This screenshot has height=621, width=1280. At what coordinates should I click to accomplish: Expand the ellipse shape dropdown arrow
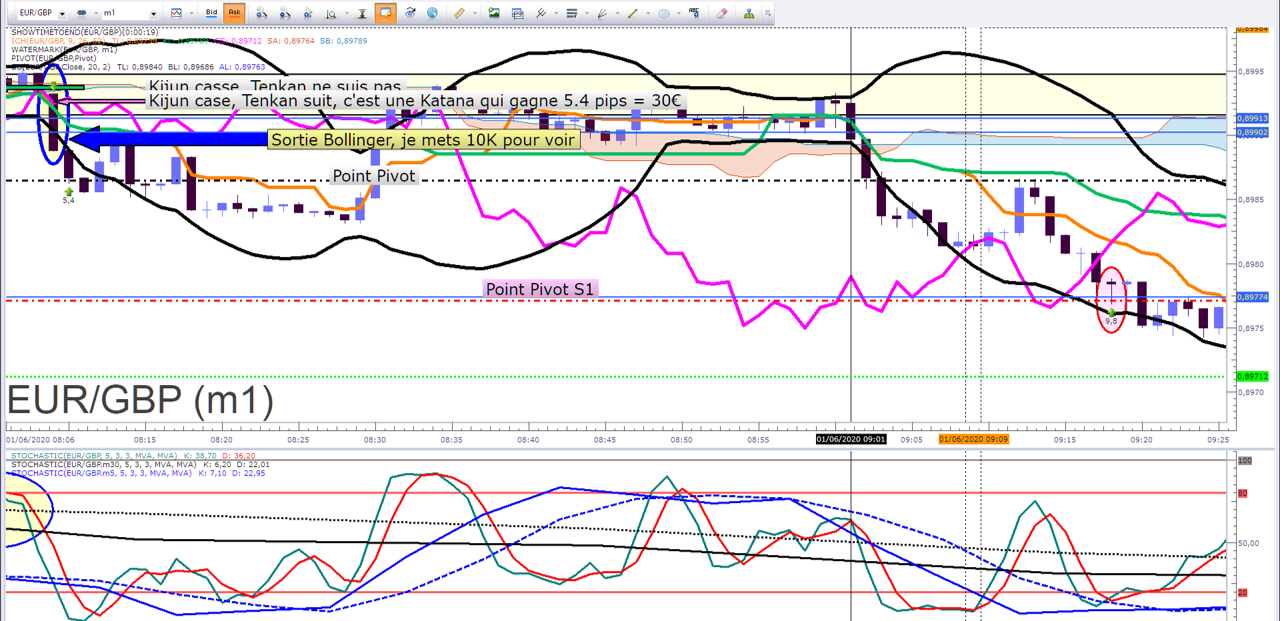tap(679, 13)
